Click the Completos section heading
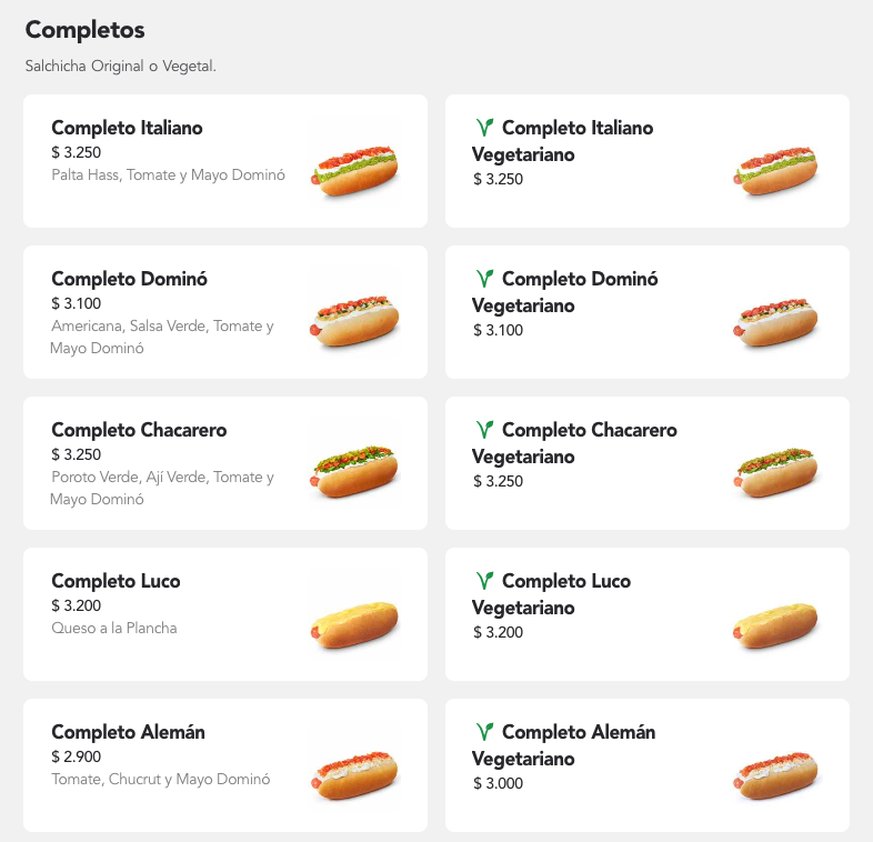 (x=85, y=30)
